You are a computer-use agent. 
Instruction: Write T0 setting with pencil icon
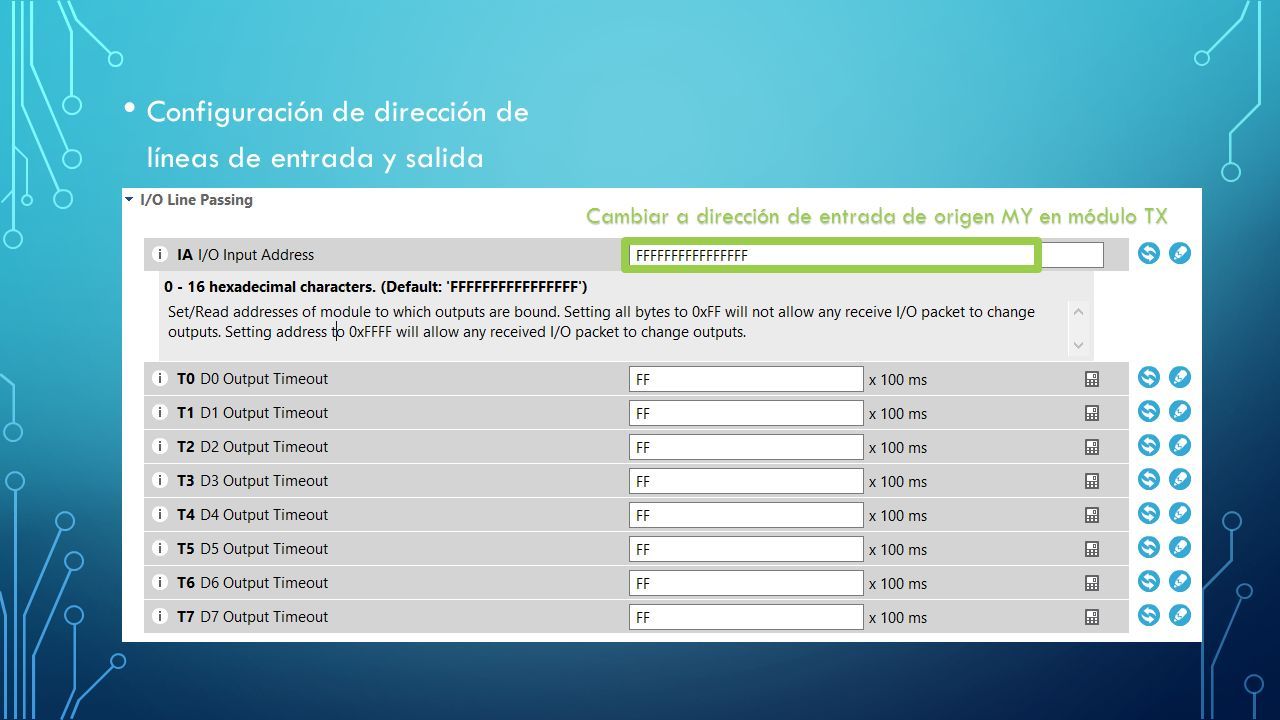coord(1180,377)
